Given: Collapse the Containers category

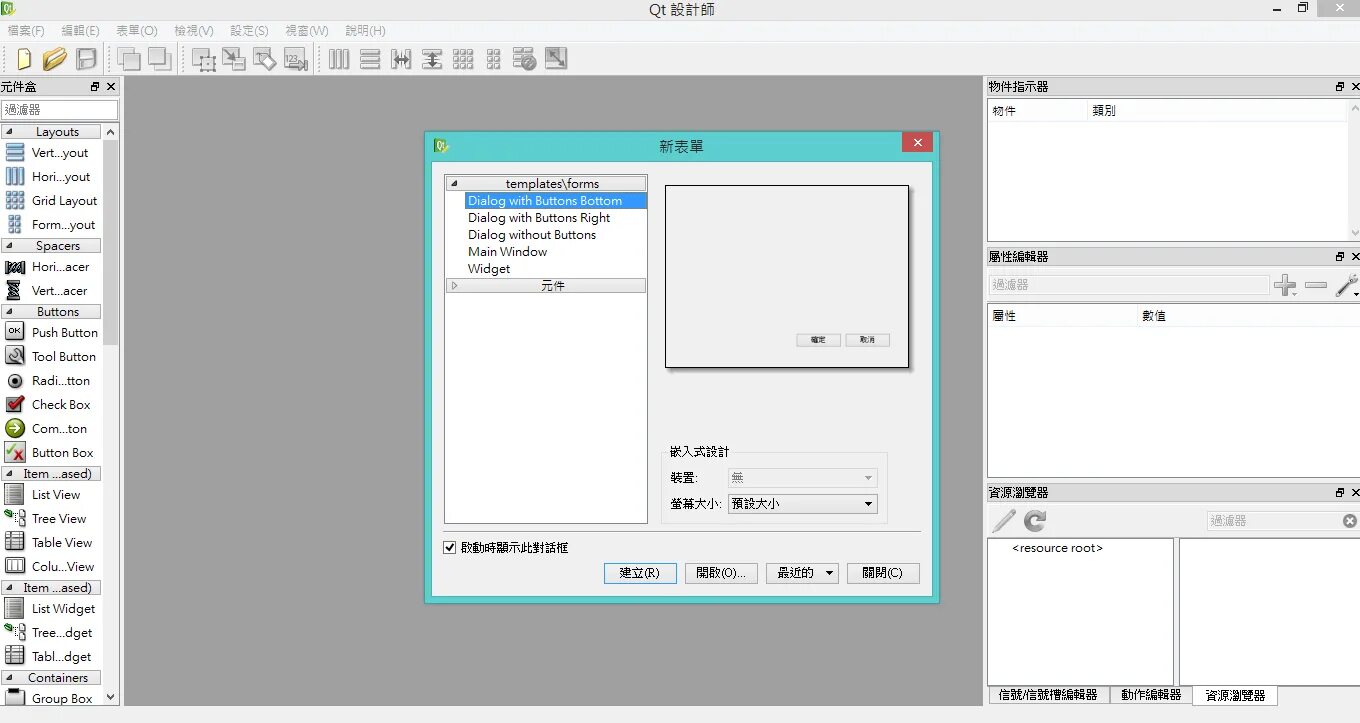Looking at the screenshot, I should pyautogui.click(x=9, y=678).
